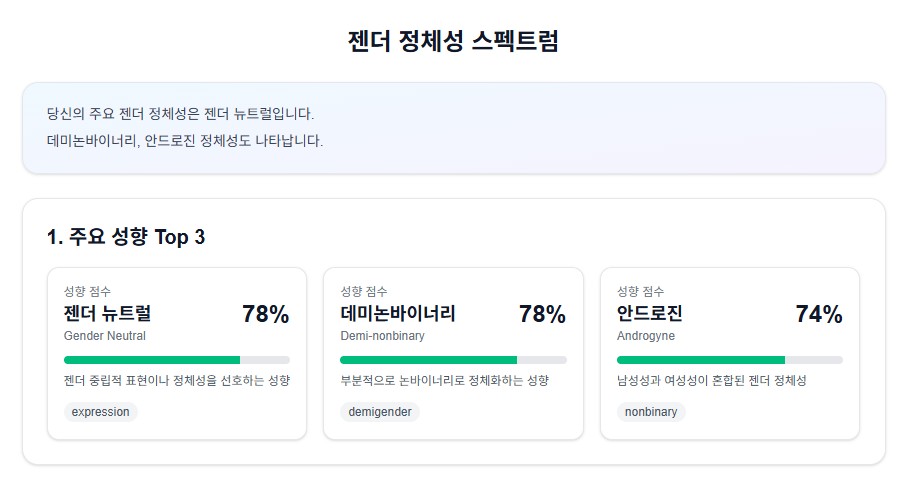Click the 주요 성향 Top 3 section heading
The height and width of the screenshot is (482, 907).
126,237
